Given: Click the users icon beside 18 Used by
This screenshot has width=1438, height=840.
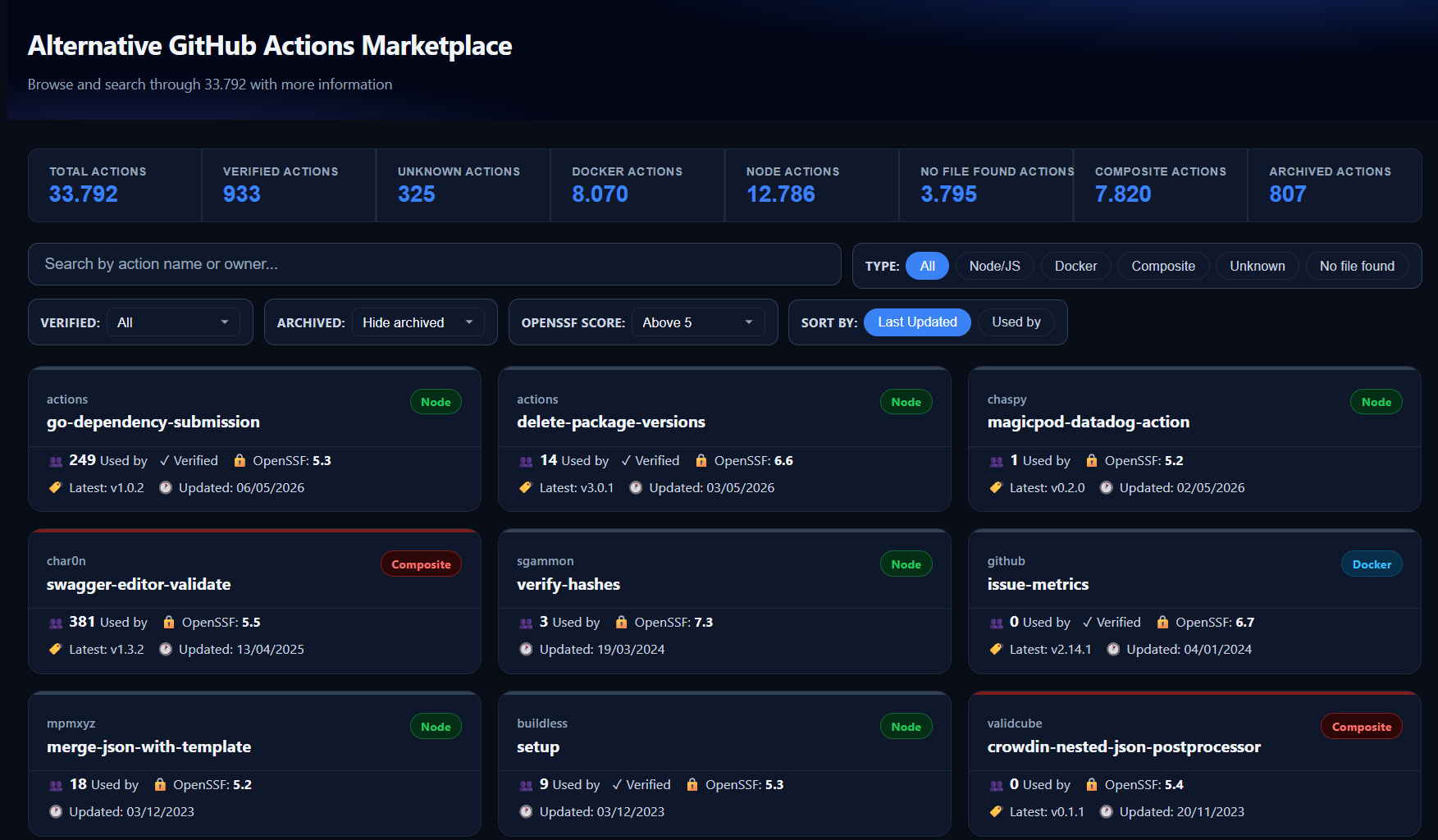Looking at the screenshot, I should click(x=56, y=785).
